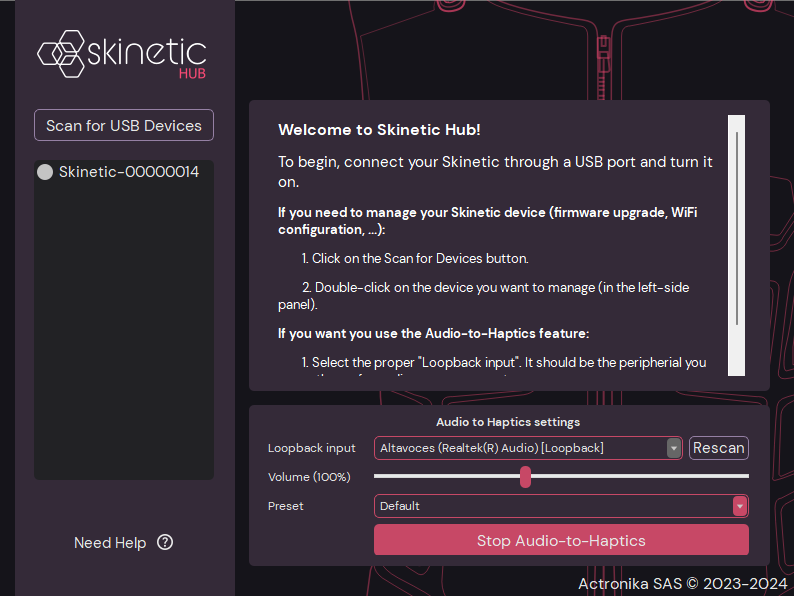
Task: Click step '1. Click on the Scan for Devices button.'
Action: tap(415, 258)
